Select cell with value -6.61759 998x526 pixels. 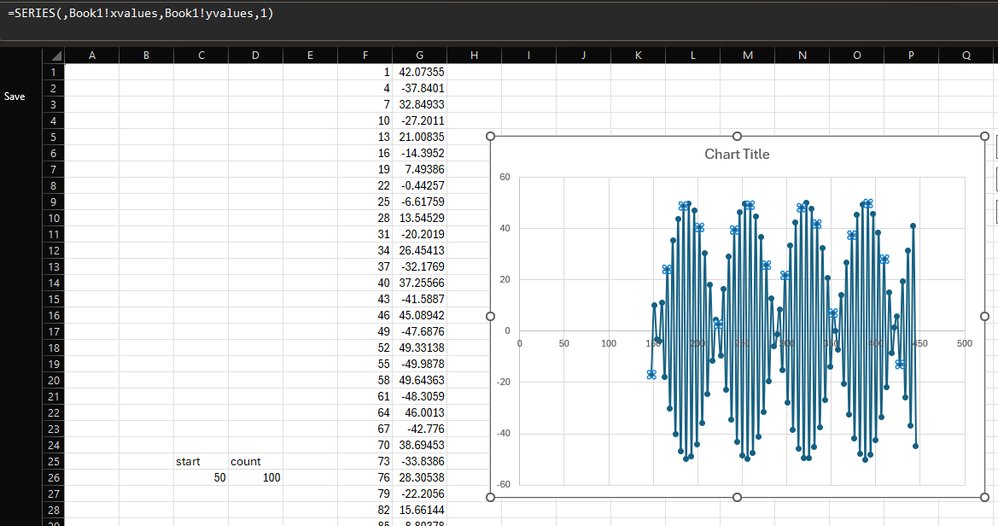(x=419, y=202)
